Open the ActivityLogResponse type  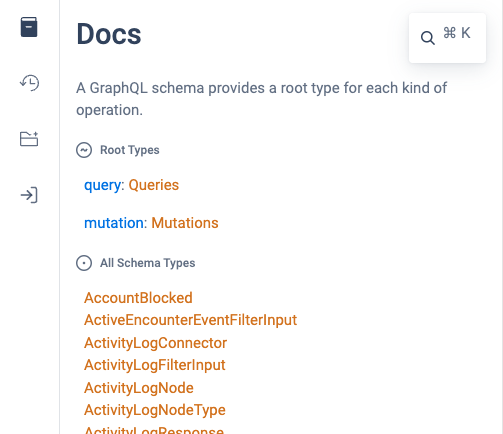tap(154, 430)
